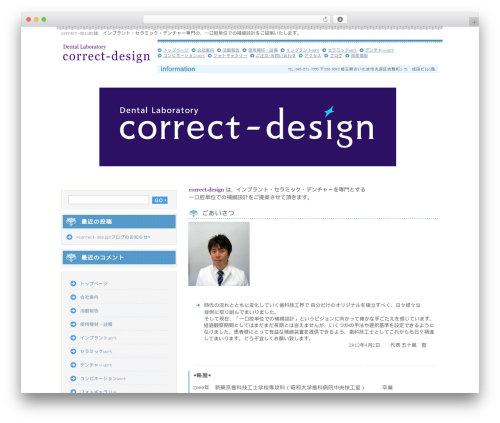This screenshot has height=423, width=500.
Task: Click into the sidebar search field
Action: pos(108,200)
